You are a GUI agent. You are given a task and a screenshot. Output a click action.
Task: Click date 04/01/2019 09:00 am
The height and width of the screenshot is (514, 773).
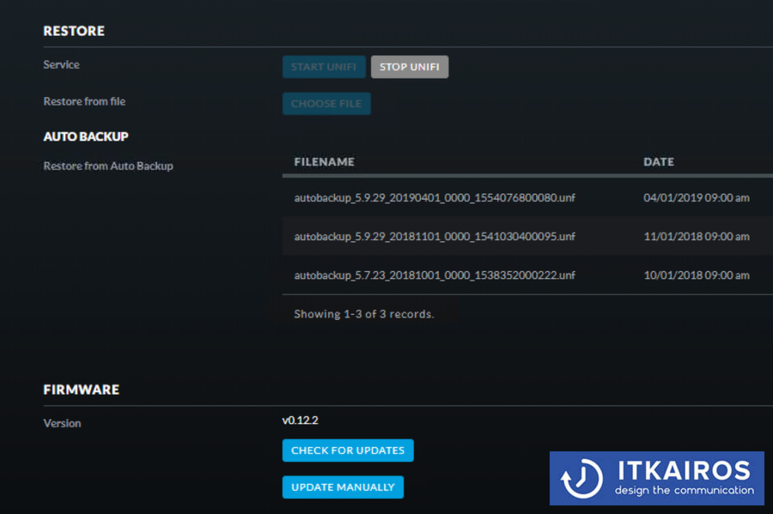pos(696,198)
